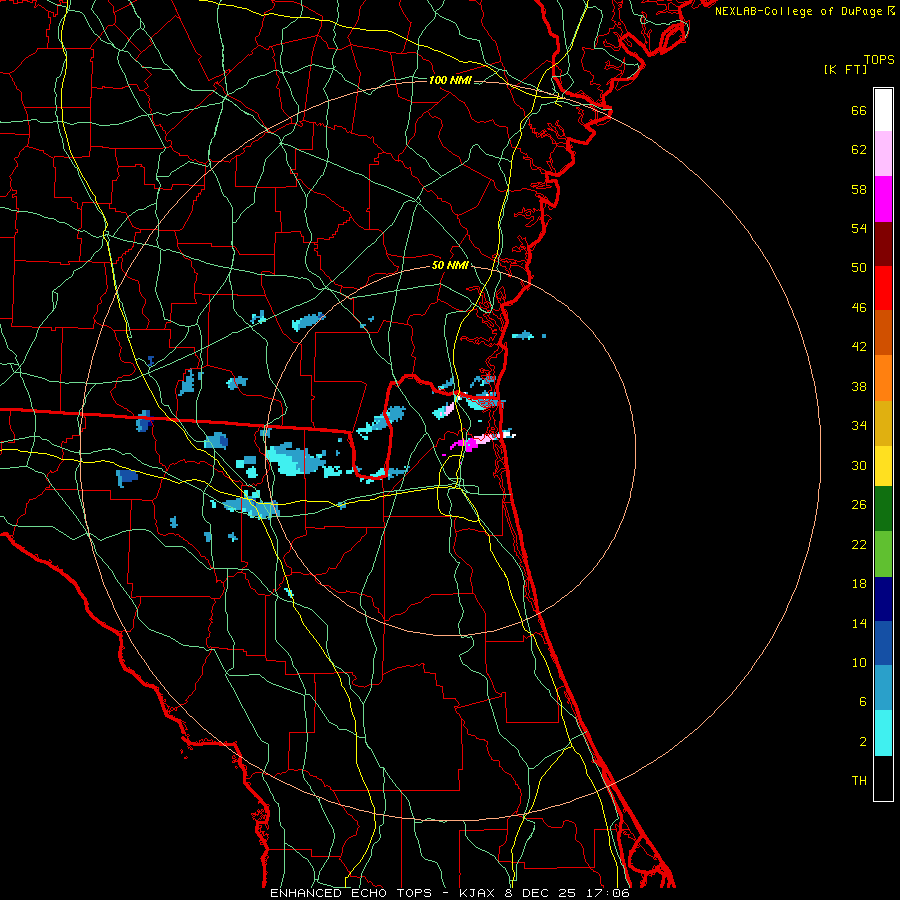Click the light pink swatch at 62
The image size is (900, 900).
883,154
